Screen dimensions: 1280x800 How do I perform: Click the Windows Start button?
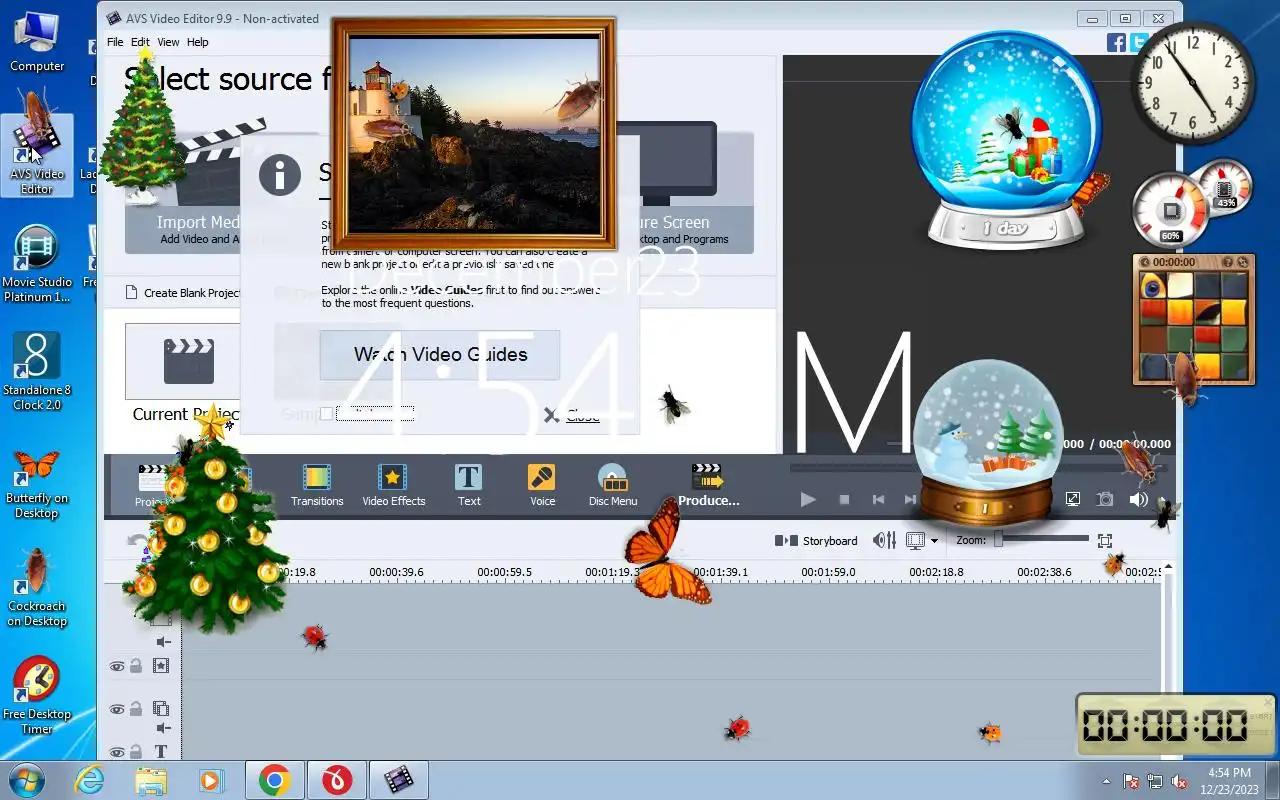click(x=27, y=780)
